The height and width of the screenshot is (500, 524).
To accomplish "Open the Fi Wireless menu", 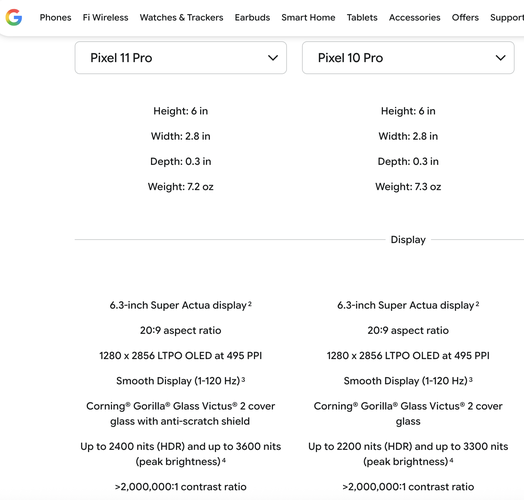I will tap(106, 17).
